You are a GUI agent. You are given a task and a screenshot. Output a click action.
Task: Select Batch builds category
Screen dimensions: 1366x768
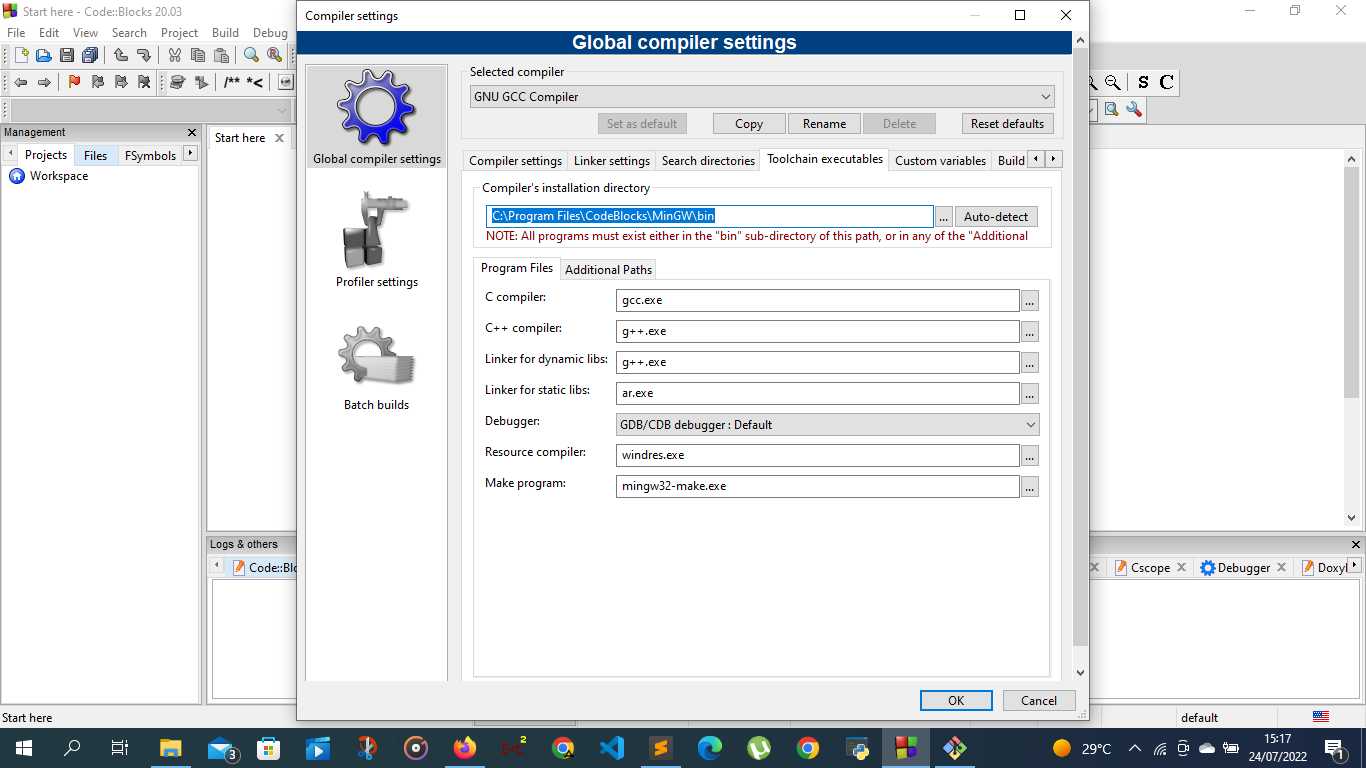pyautogui.click(x=377, y=367)
